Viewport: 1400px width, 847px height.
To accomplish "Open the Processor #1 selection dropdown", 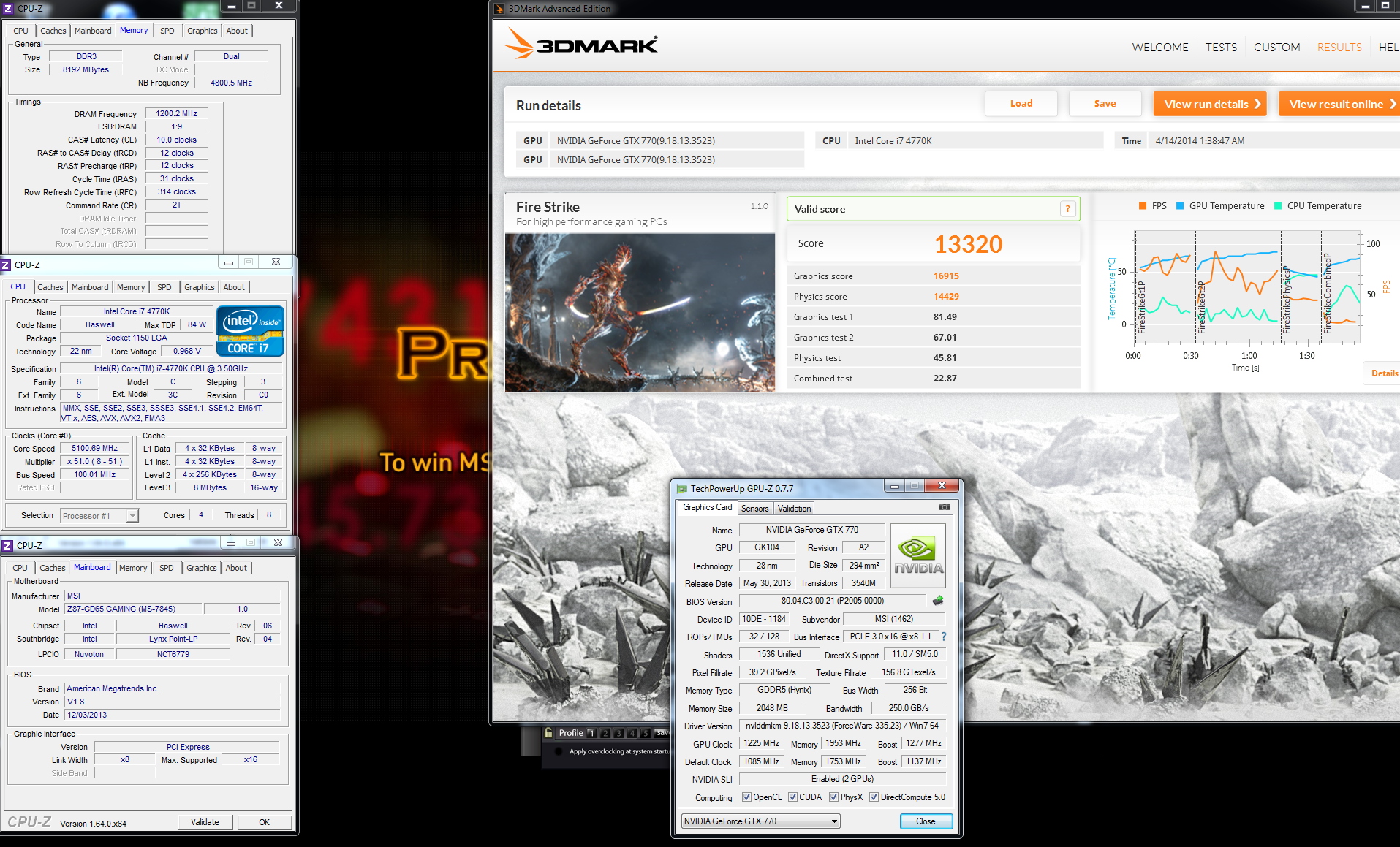I will [x=99, y=516].
